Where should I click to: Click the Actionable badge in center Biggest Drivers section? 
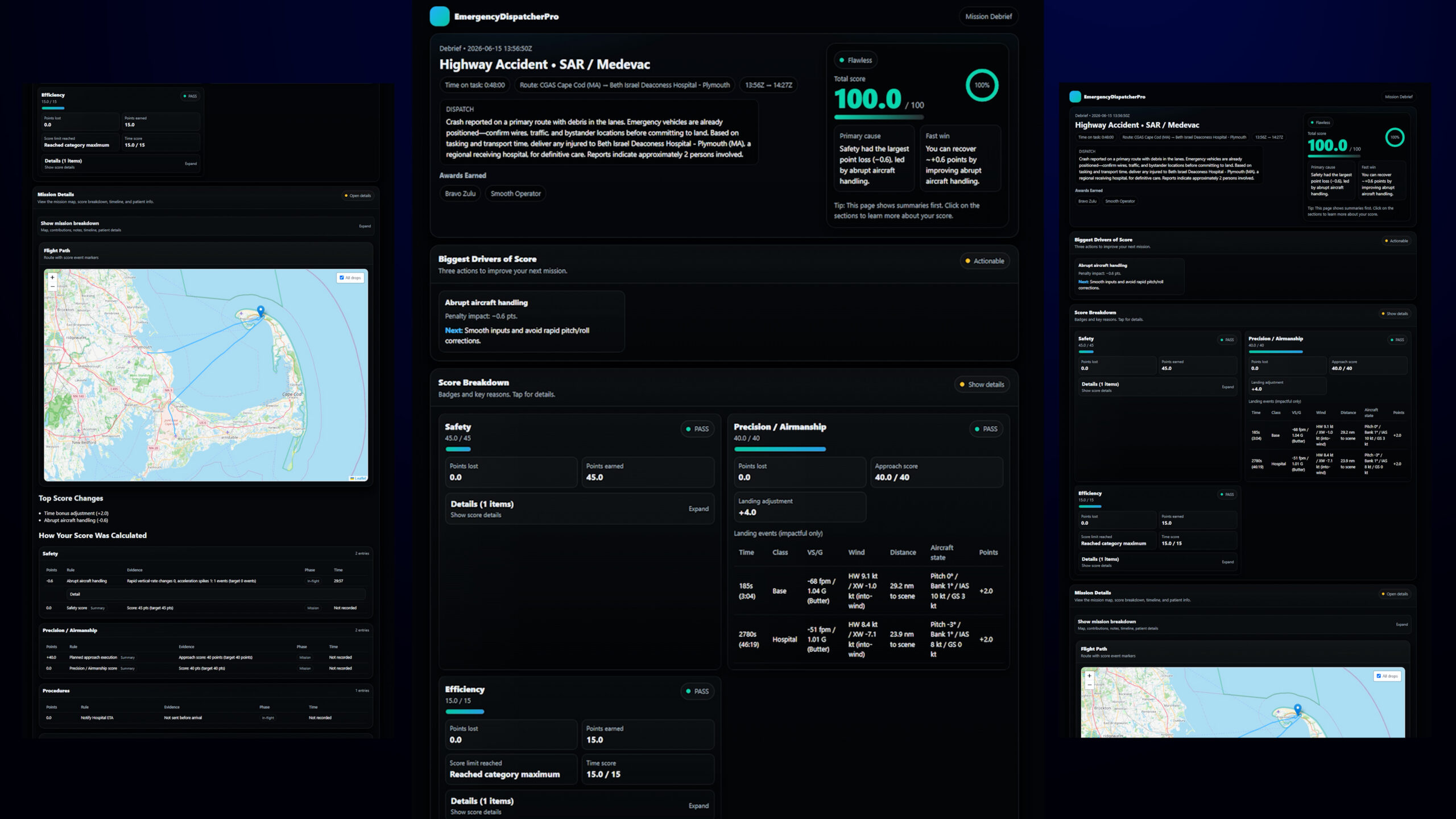(985, 261)
